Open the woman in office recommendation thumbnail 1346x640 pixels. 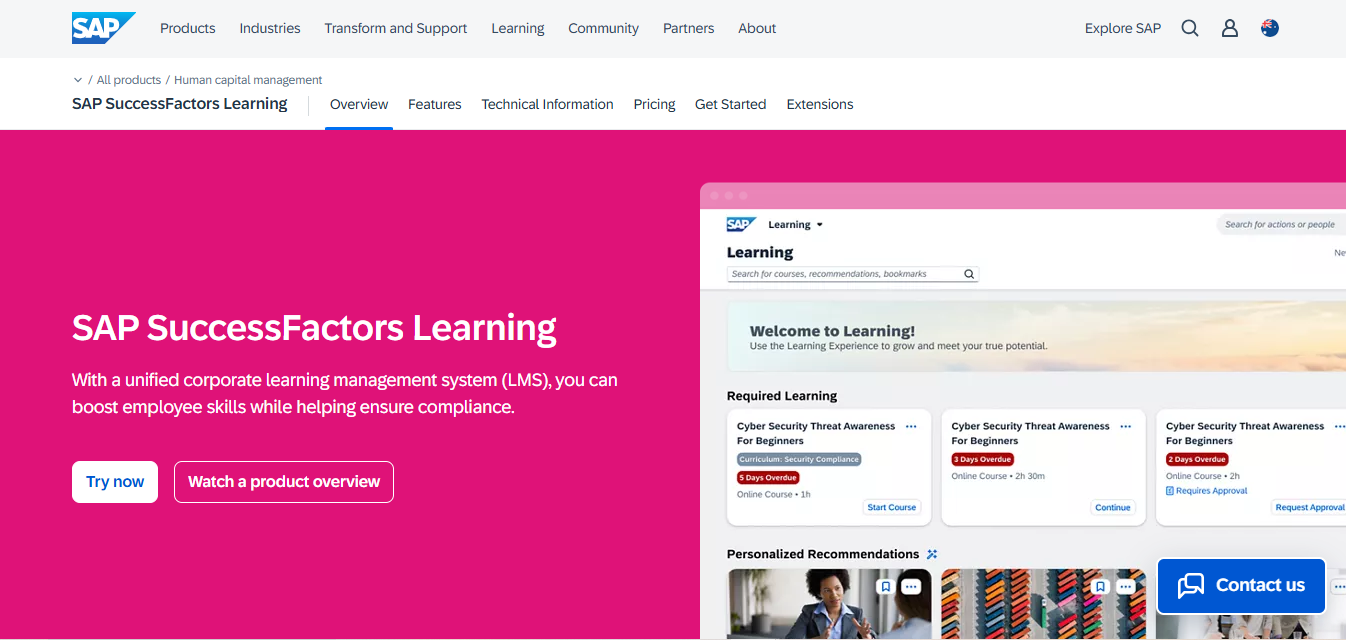point(829,604)
